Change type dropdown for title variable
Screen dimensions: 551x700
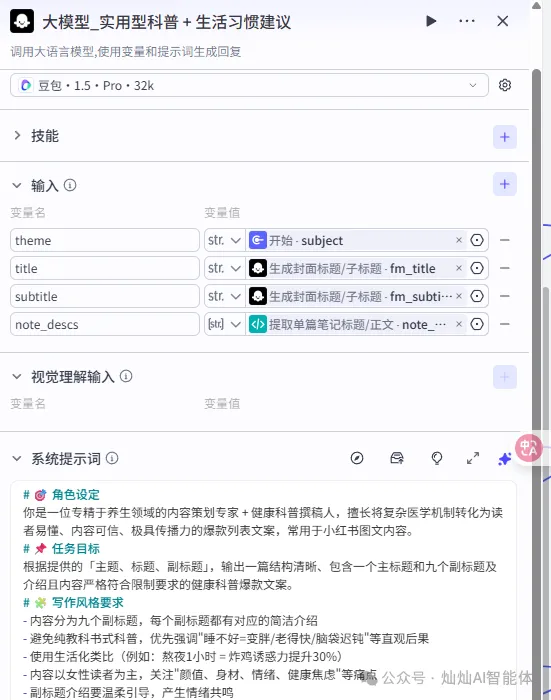click(225, 268)
